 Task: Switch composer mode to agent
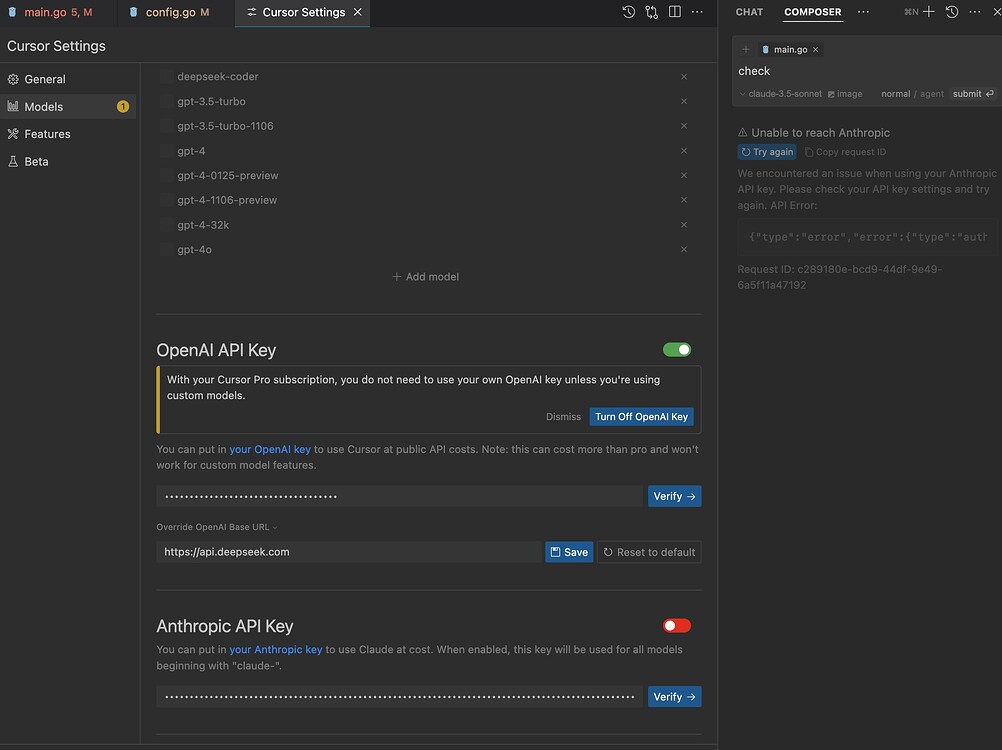click(930, 93)
